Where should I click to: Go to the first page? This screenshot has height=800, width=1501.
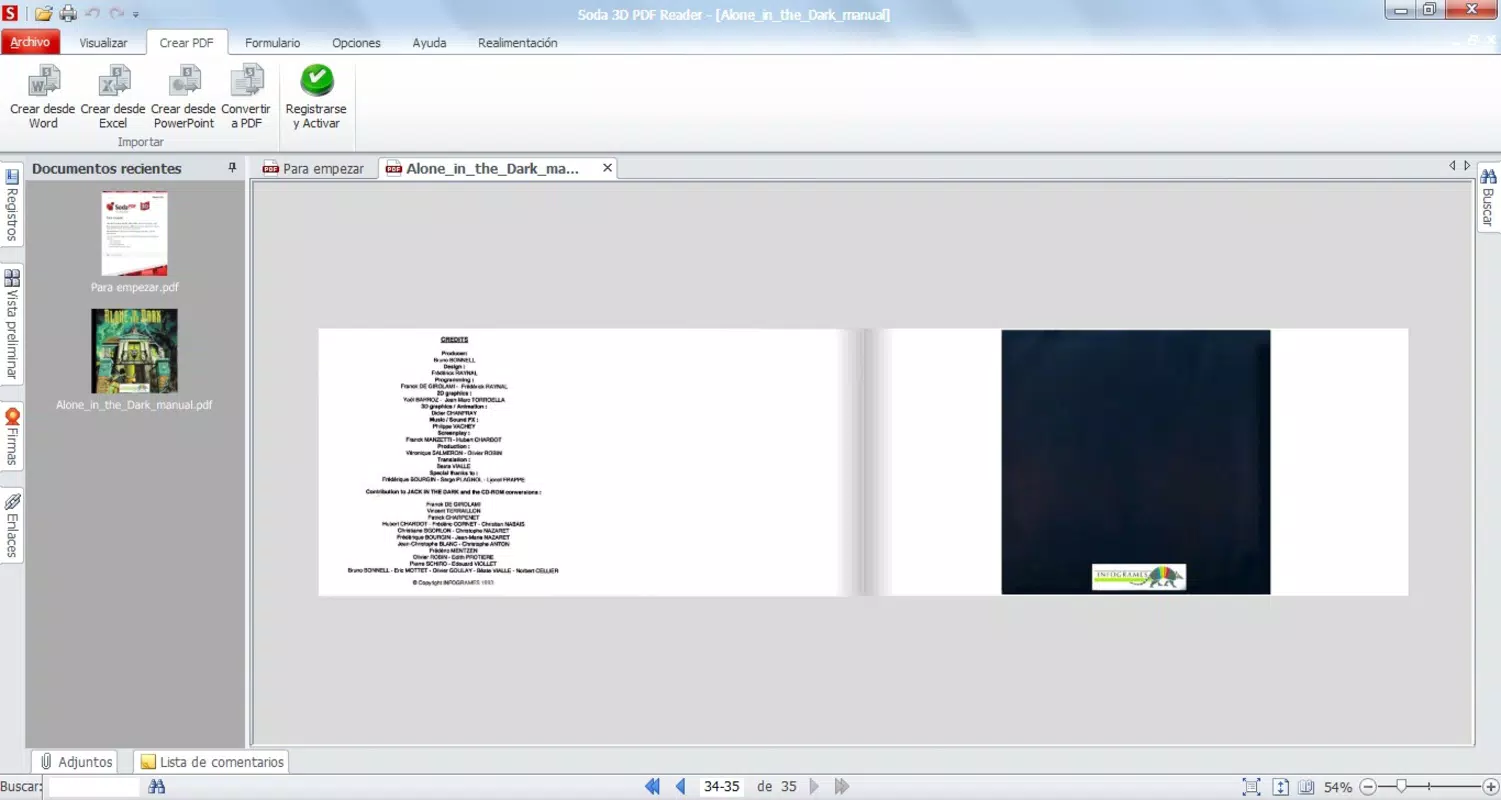pyautogui.click(x=652, y=787)
